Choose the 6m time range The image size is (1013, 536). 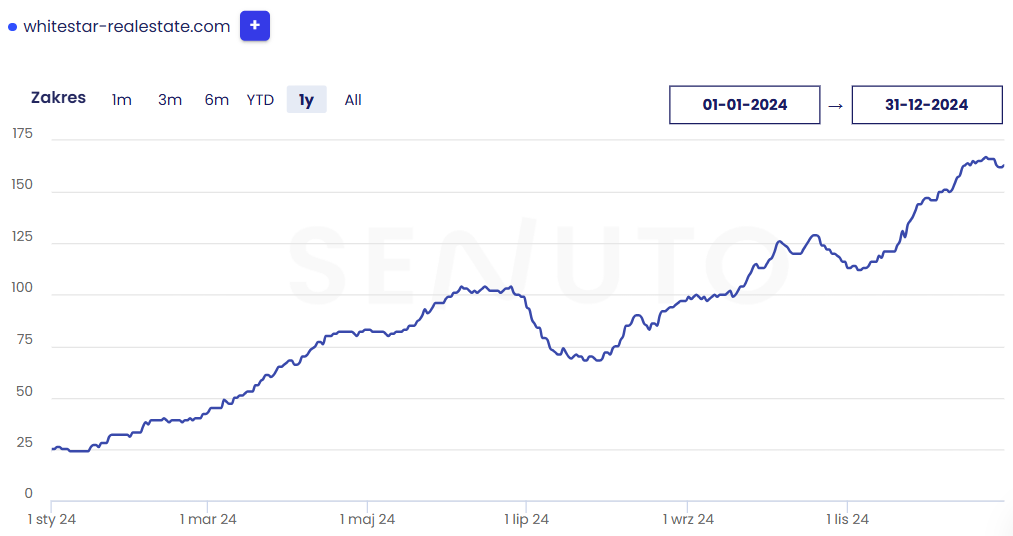(216, 100)
